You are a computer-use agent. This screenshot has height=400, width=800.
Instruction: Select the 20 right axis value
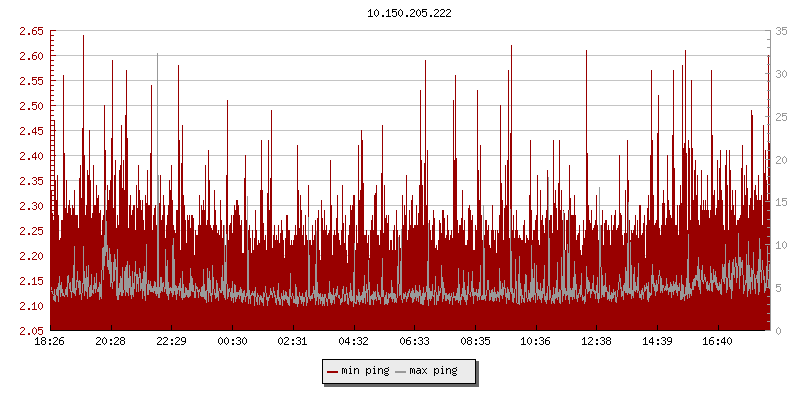pos(781,160)
